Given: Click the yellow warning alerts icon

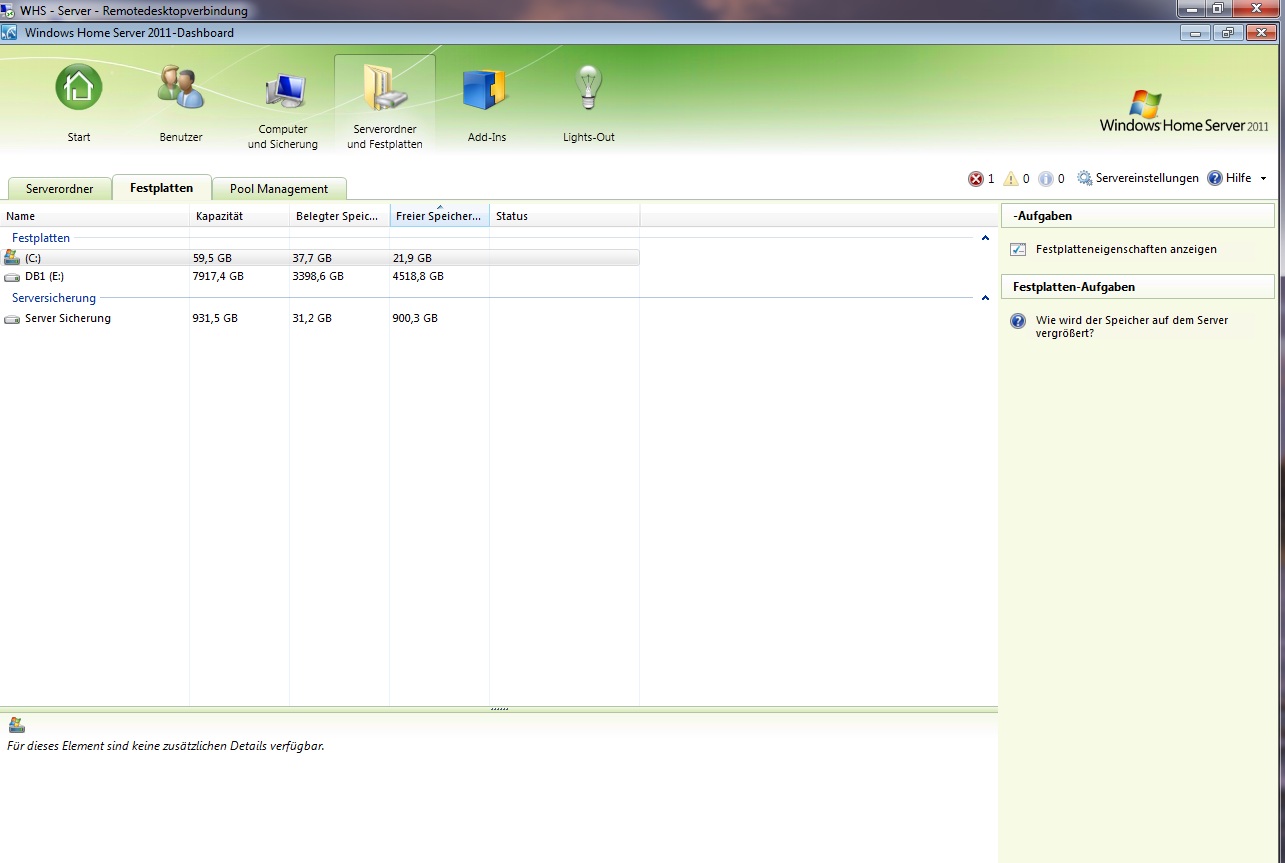Looking at the screenshot, I should pyautogui.click(x=1011, y=179).
